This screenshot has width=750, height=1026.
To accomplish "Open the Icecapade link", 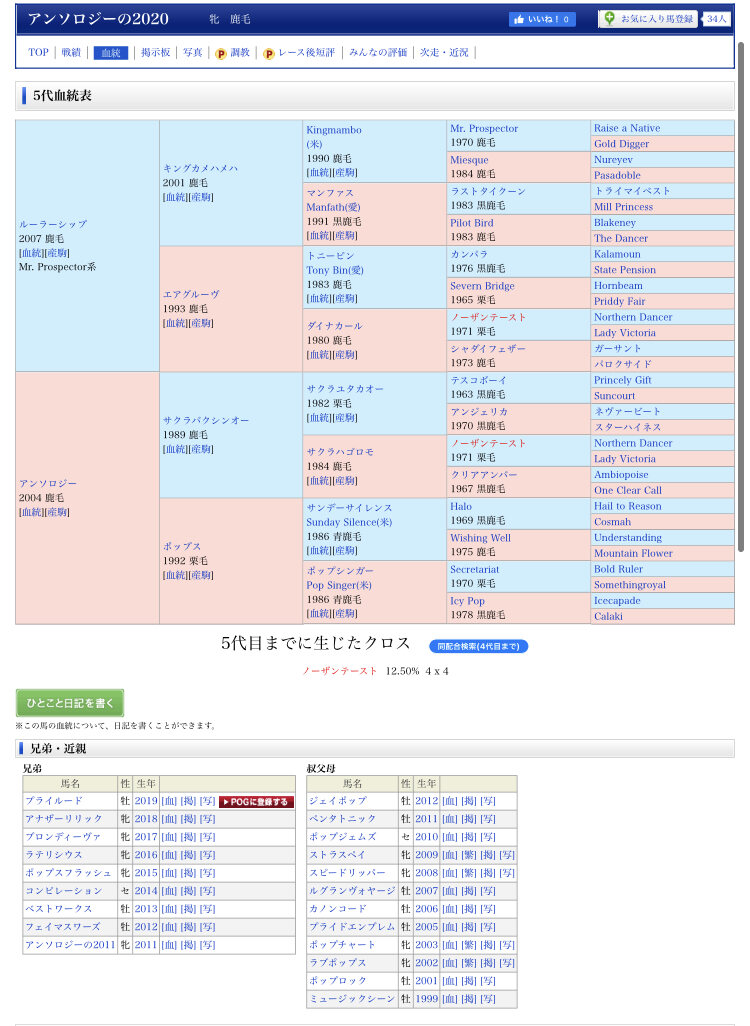I will (x=617, y=601).
